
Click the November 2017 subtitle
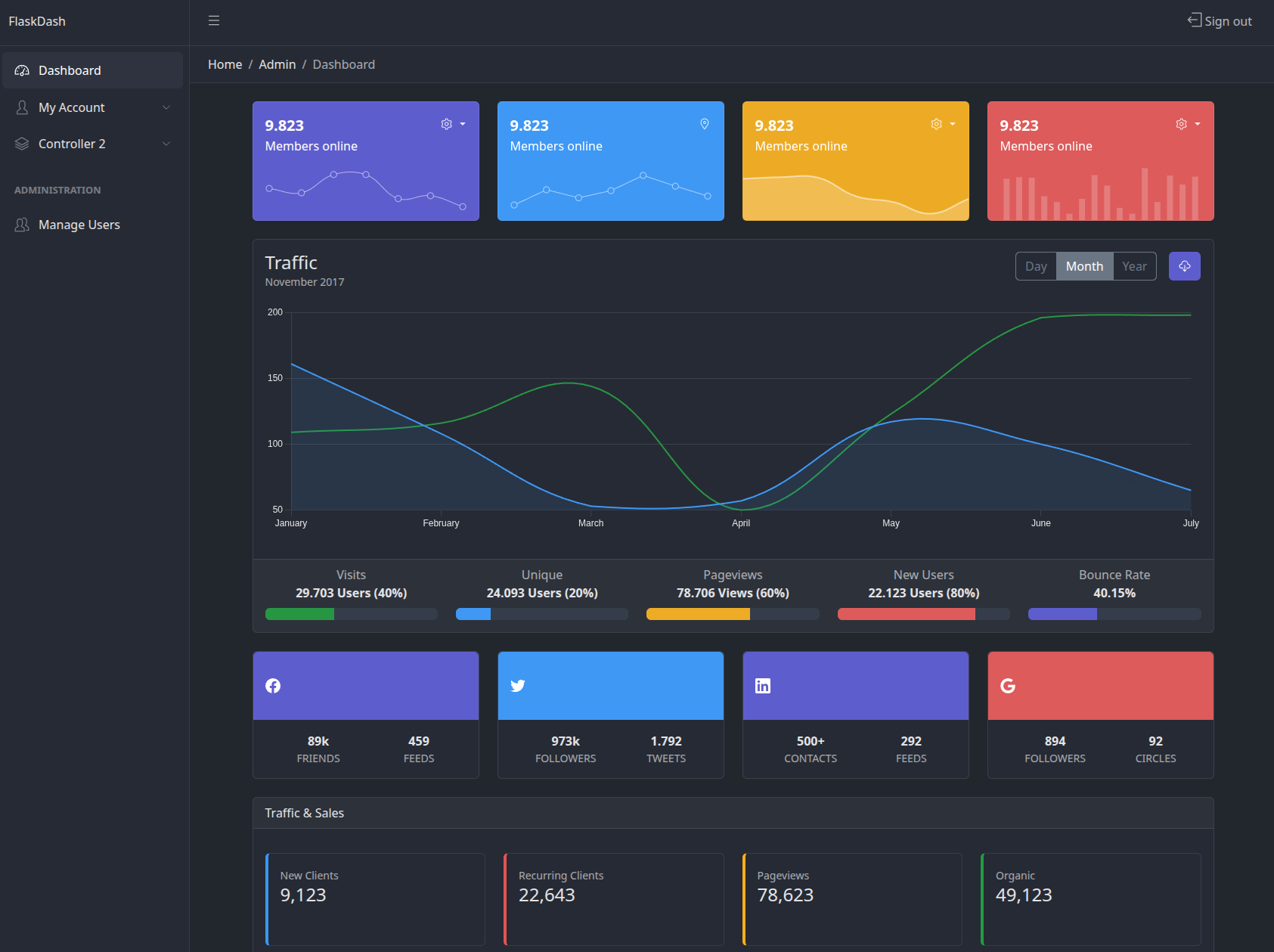pyautogui.click(x=305, y=282)
